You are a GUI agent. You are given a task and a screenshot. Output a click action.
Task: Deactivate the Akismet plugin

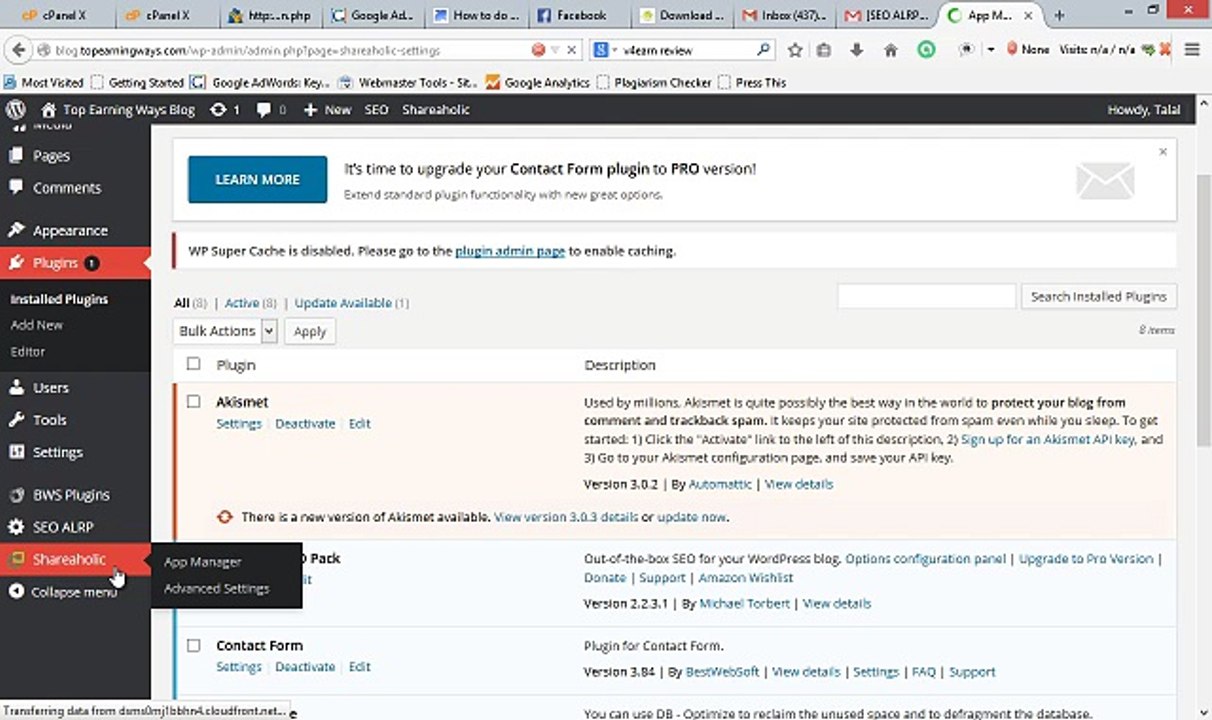305,423
